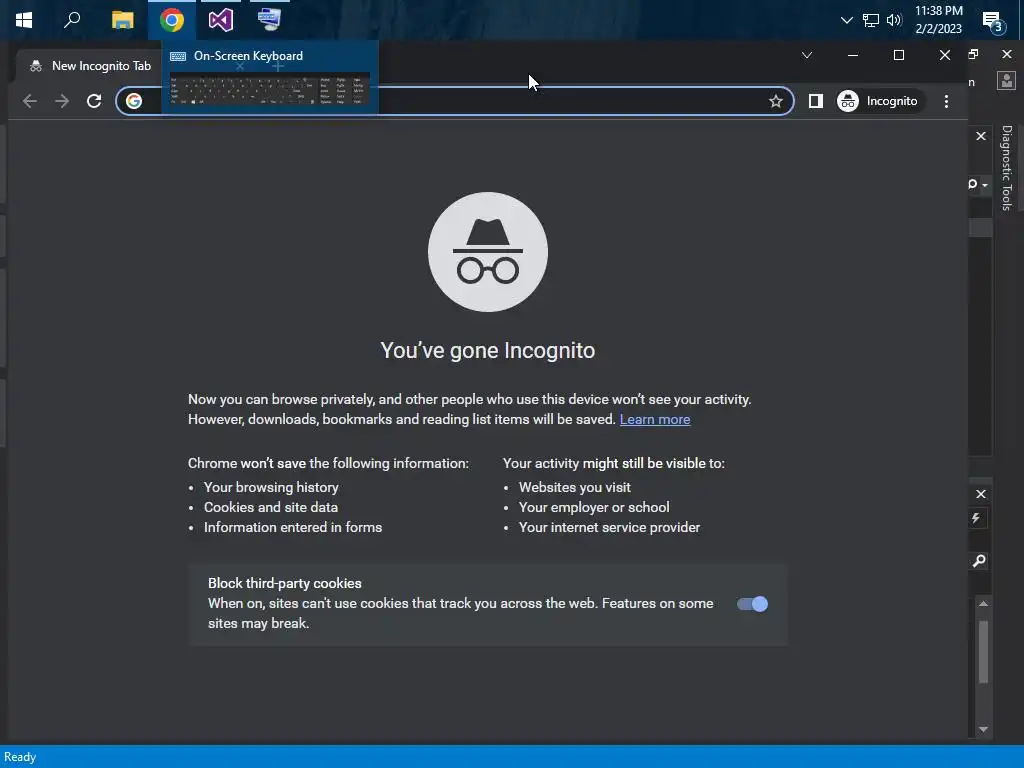Click Visual Studio account icon
Viewport: 1024px width, 768px height.
1006,81
